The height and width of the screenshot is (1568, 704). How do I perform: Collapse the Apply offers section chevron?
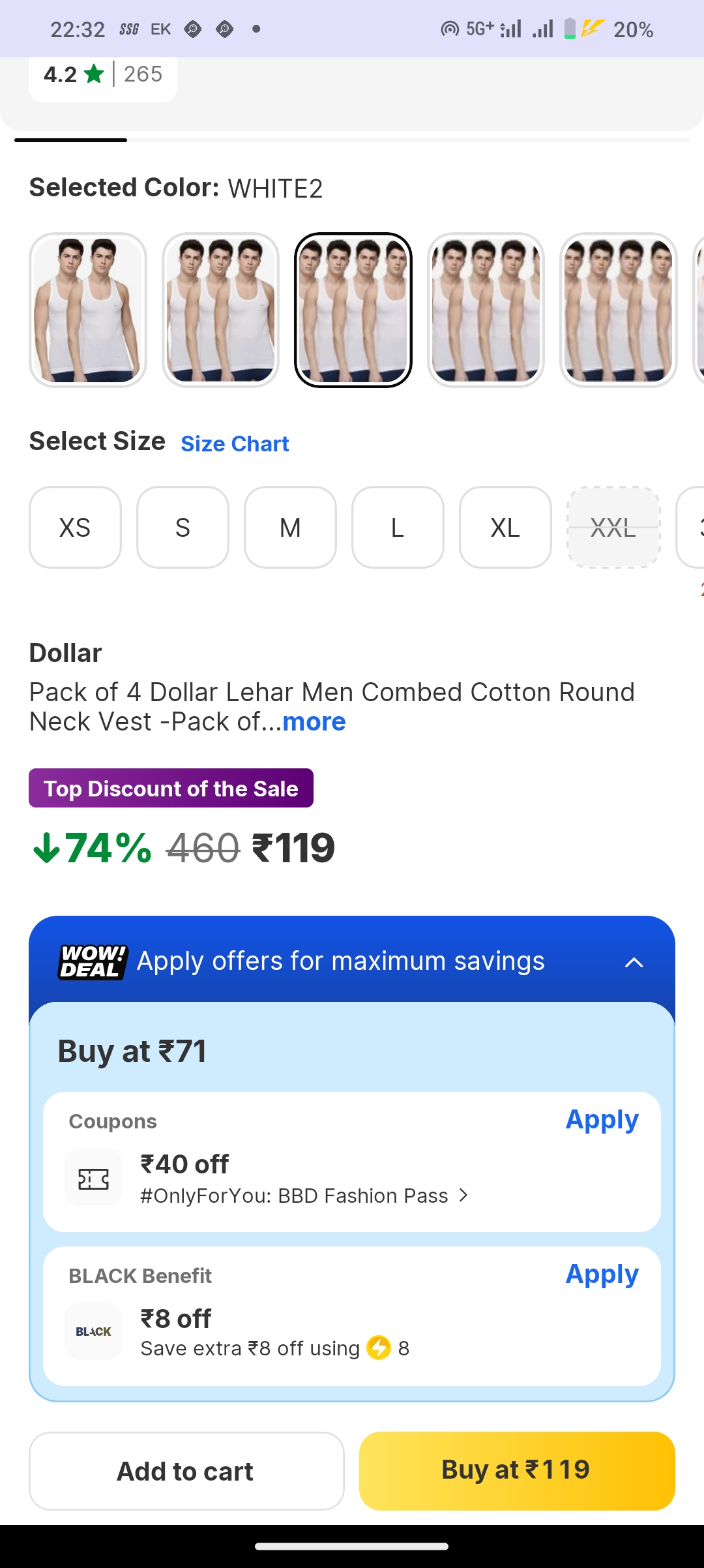tap(634, 962)
